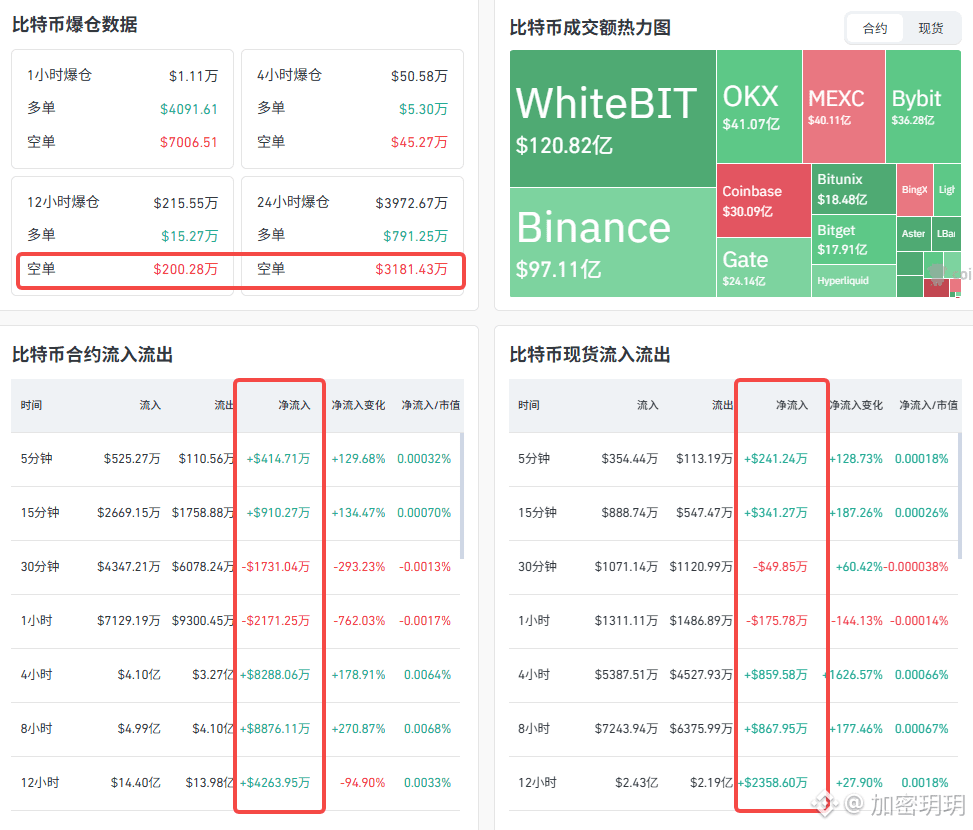
Task: Click spot inflow value $5387.51万
Action: click(626, 675)
